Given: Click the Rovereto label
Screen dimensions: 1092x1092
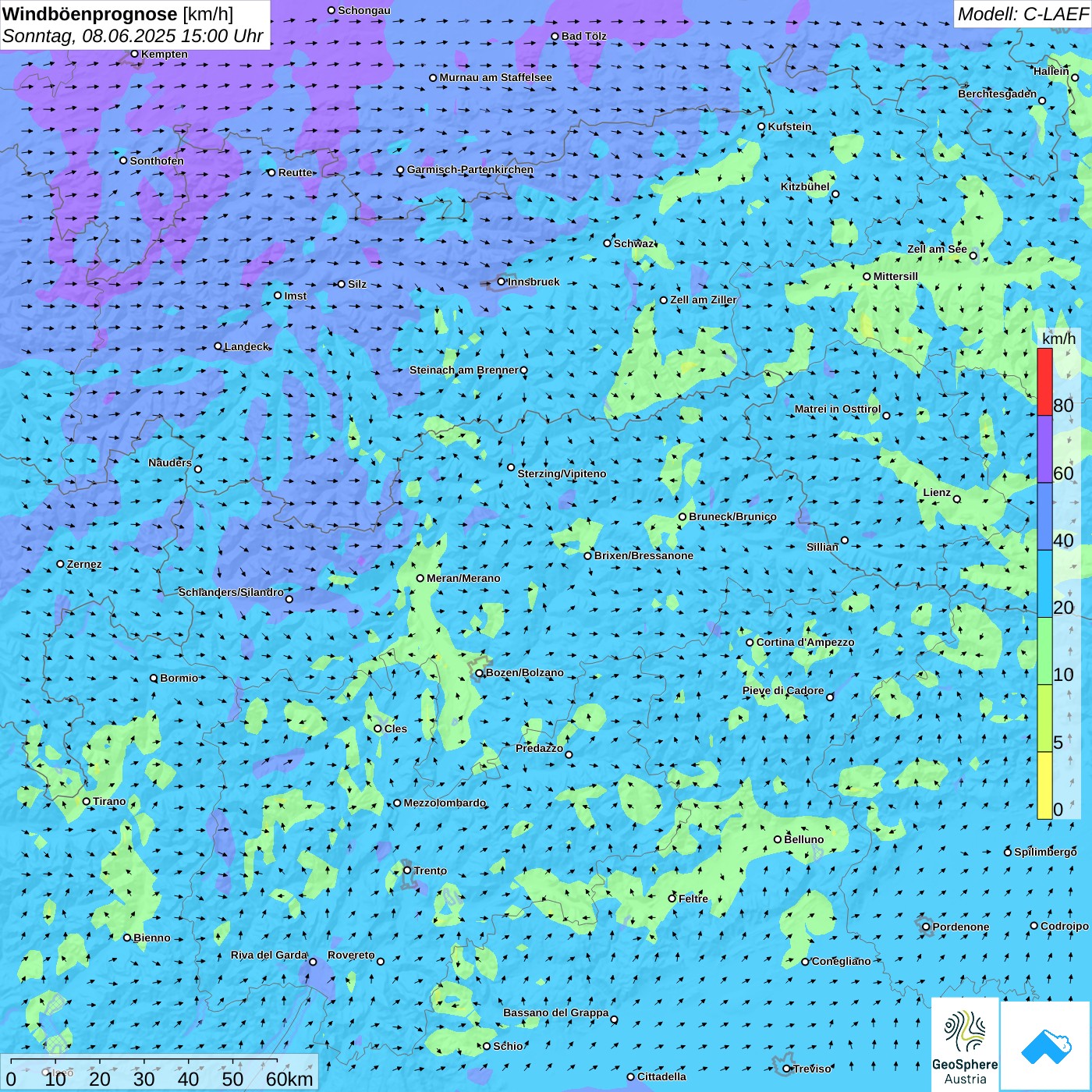Looking at the screenshot, I should [351, 955].
